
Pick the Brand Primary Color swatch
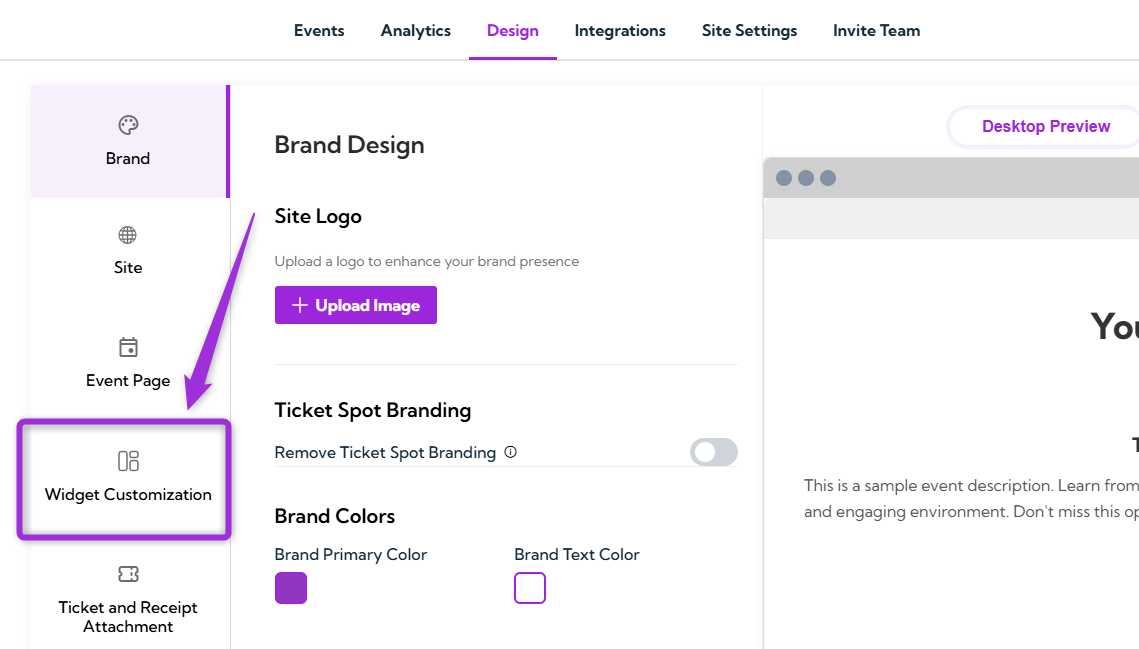[x=290, y=588]
